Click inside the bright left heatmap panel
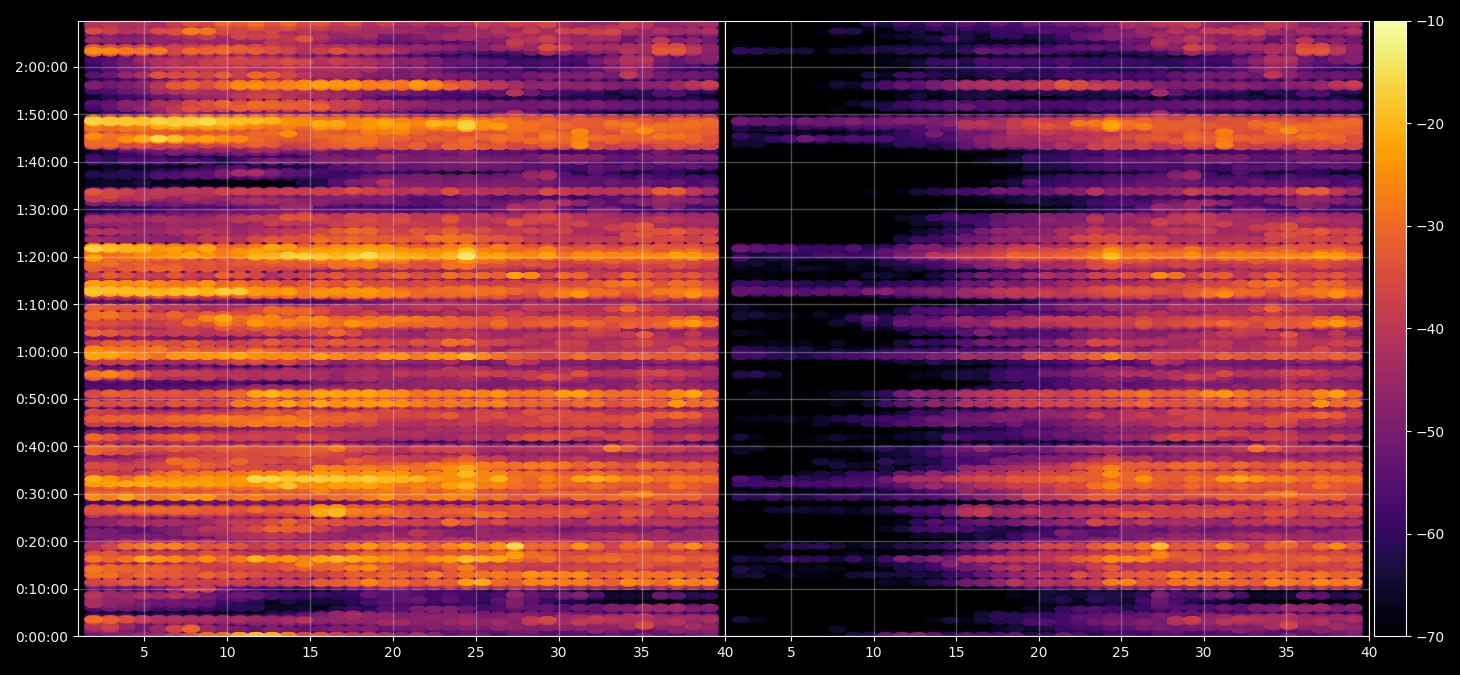 coord(401,328)
